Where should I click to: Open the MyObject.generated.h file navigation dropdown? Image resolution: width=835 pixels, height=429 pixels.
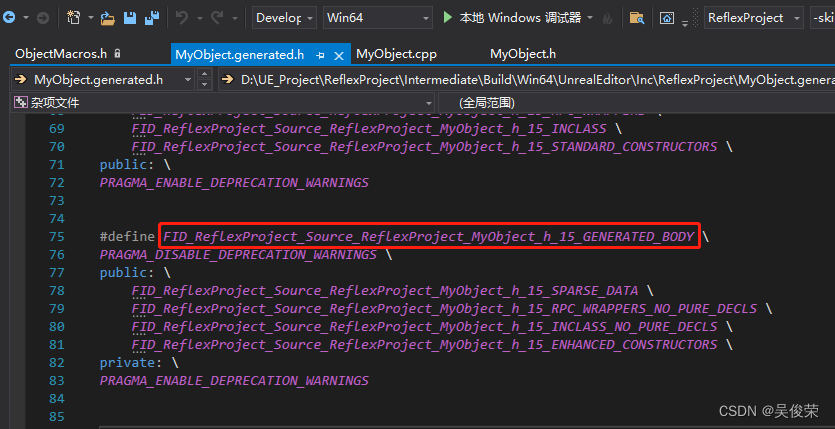coord(103,80)
